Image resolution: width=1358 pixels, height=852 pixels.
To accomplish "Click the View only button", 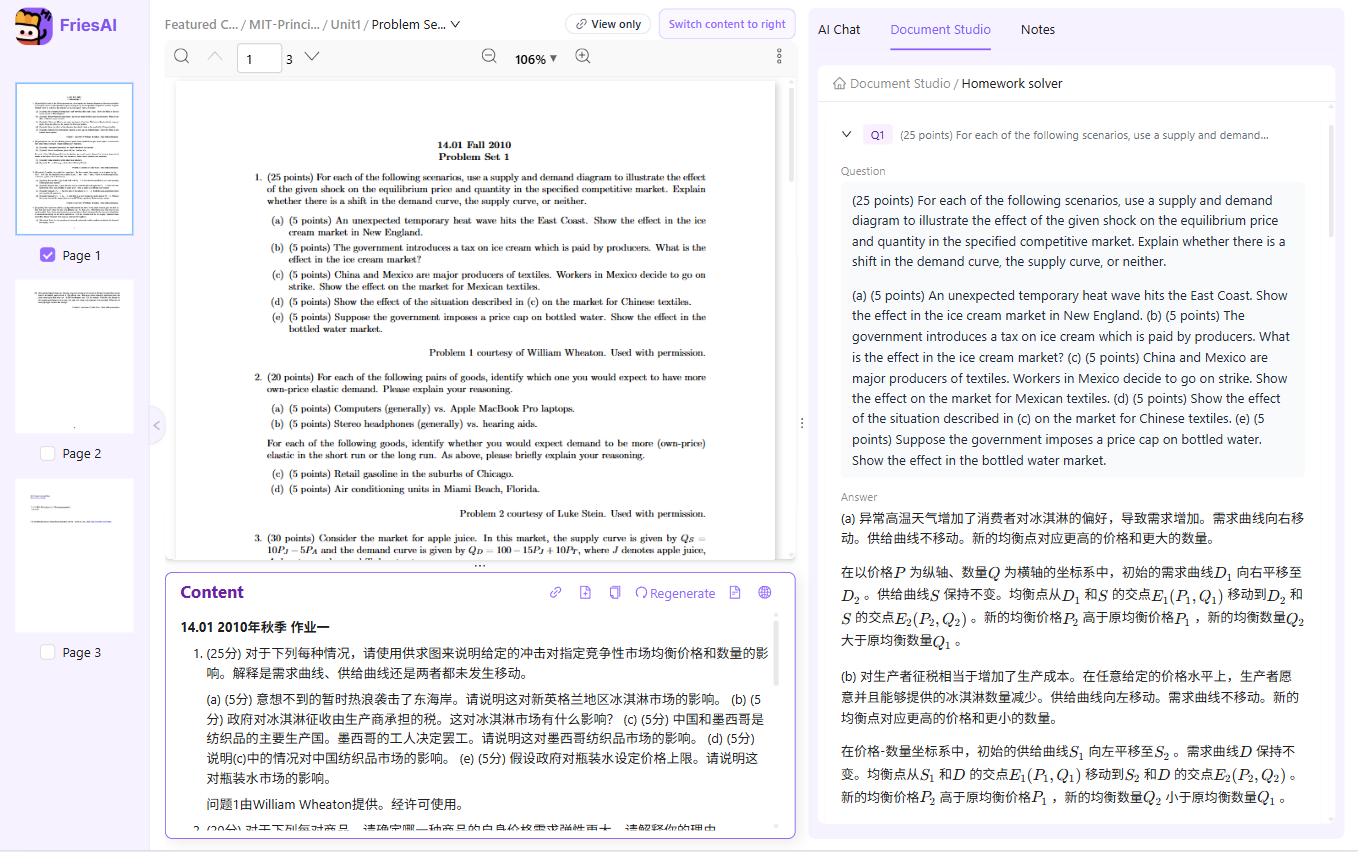I will pyautogui.click(x=608, y=24).
